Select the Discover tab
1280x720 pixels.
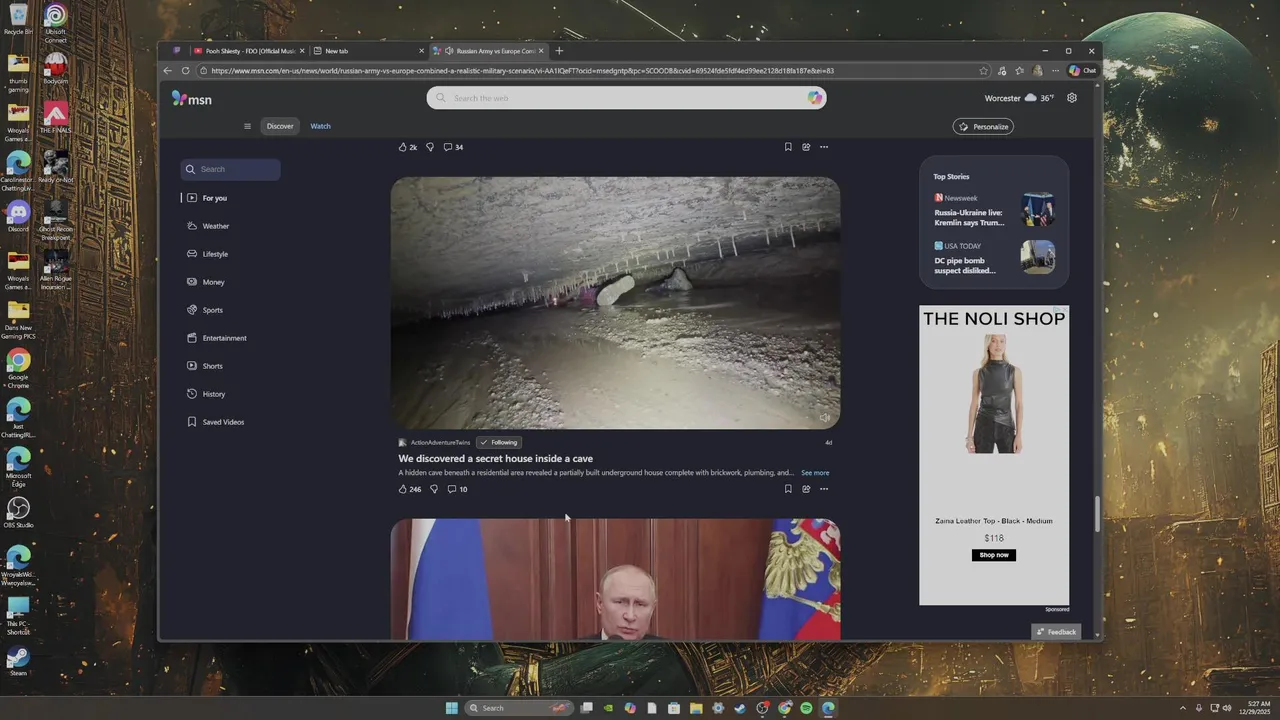point(280,126)
